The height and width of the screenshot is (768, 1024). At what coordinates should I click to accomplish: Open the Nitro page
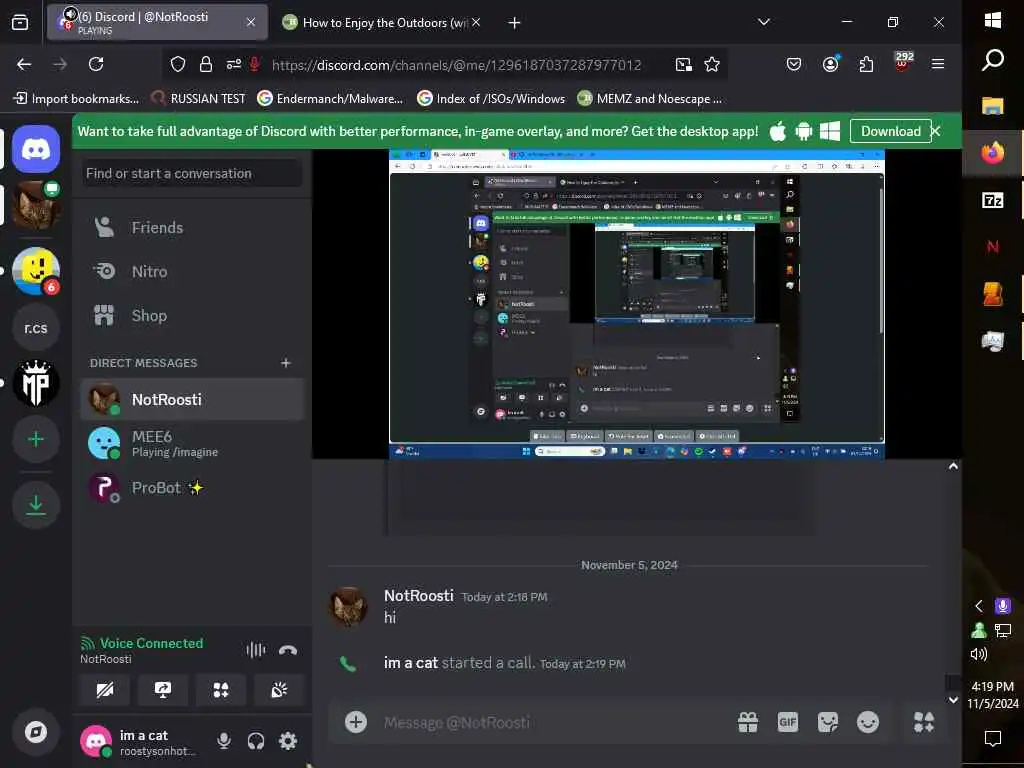coord(192,271)
